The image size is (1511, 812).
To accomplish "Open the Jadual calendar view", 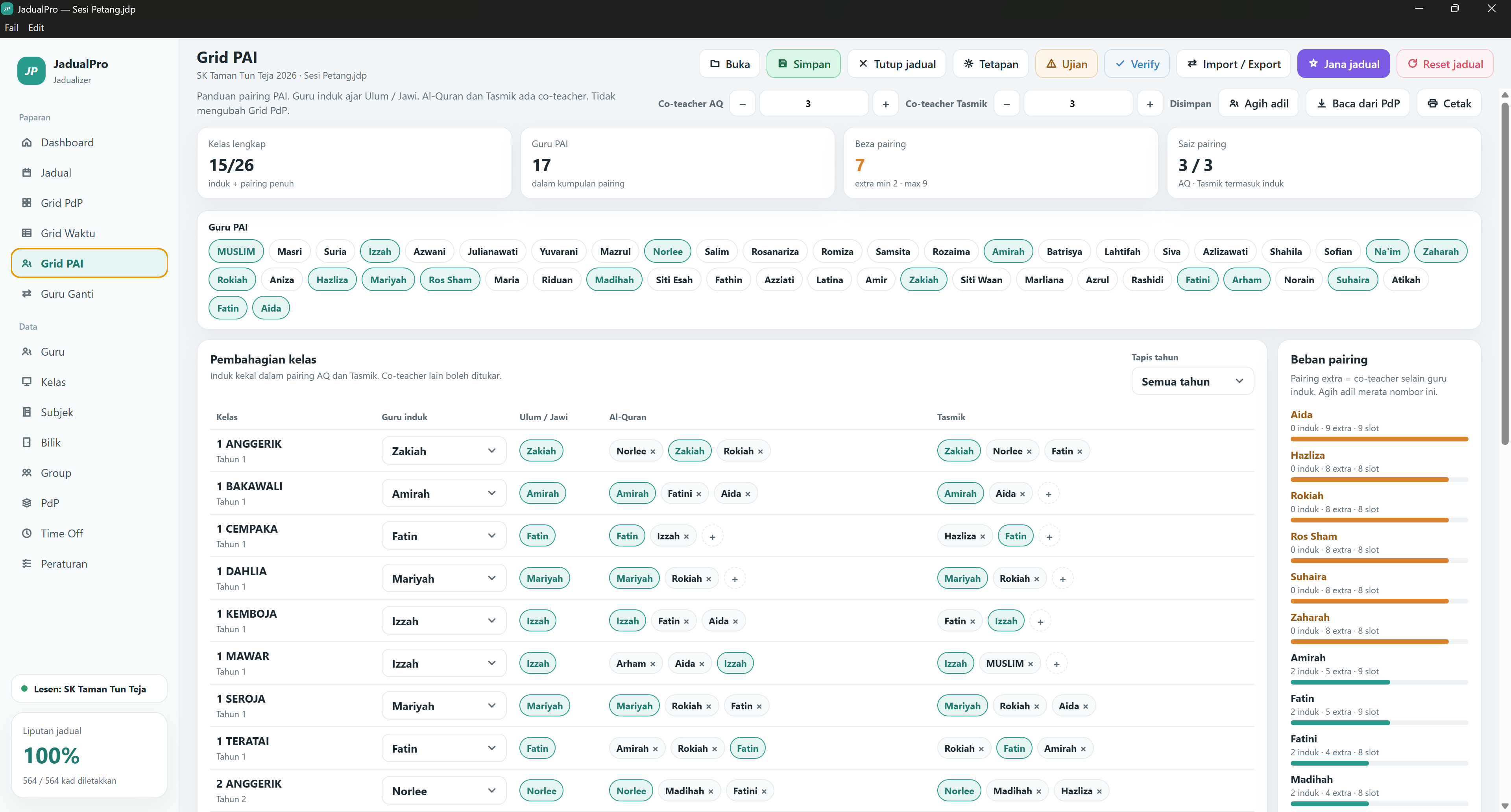I will [89, 173].
